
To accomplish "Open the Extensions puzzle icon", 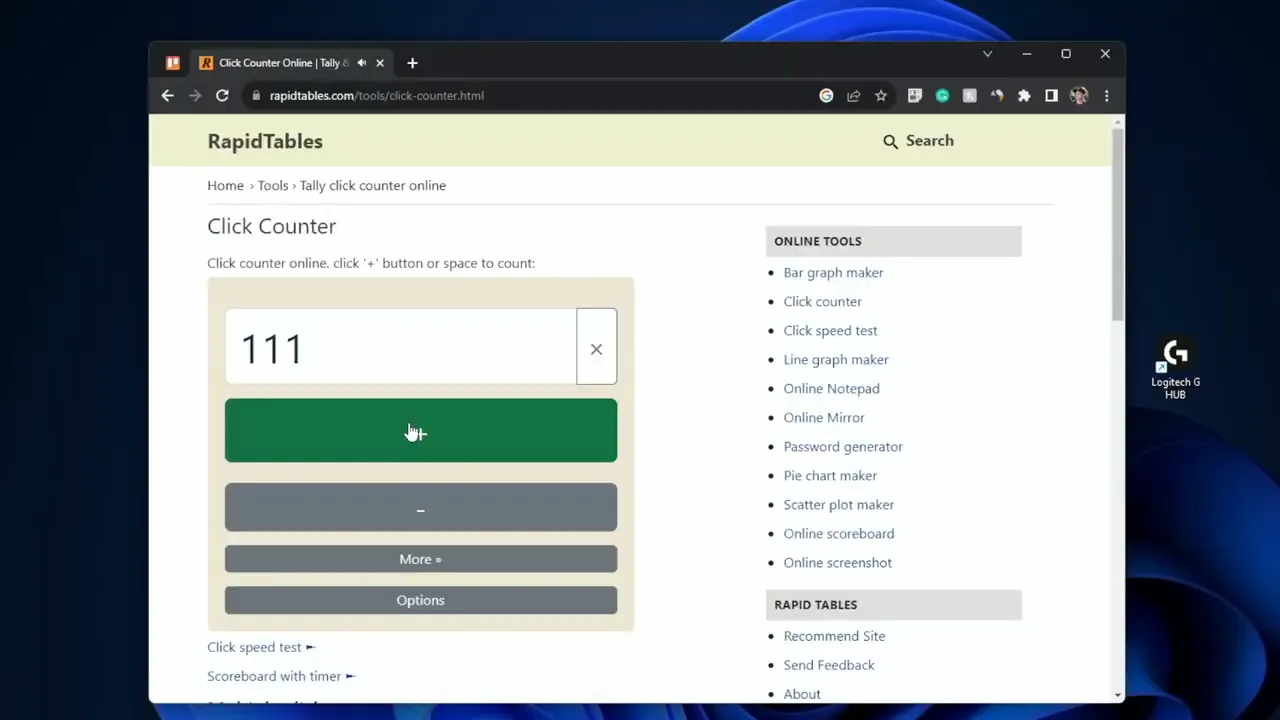I will tap(1024, 96).
